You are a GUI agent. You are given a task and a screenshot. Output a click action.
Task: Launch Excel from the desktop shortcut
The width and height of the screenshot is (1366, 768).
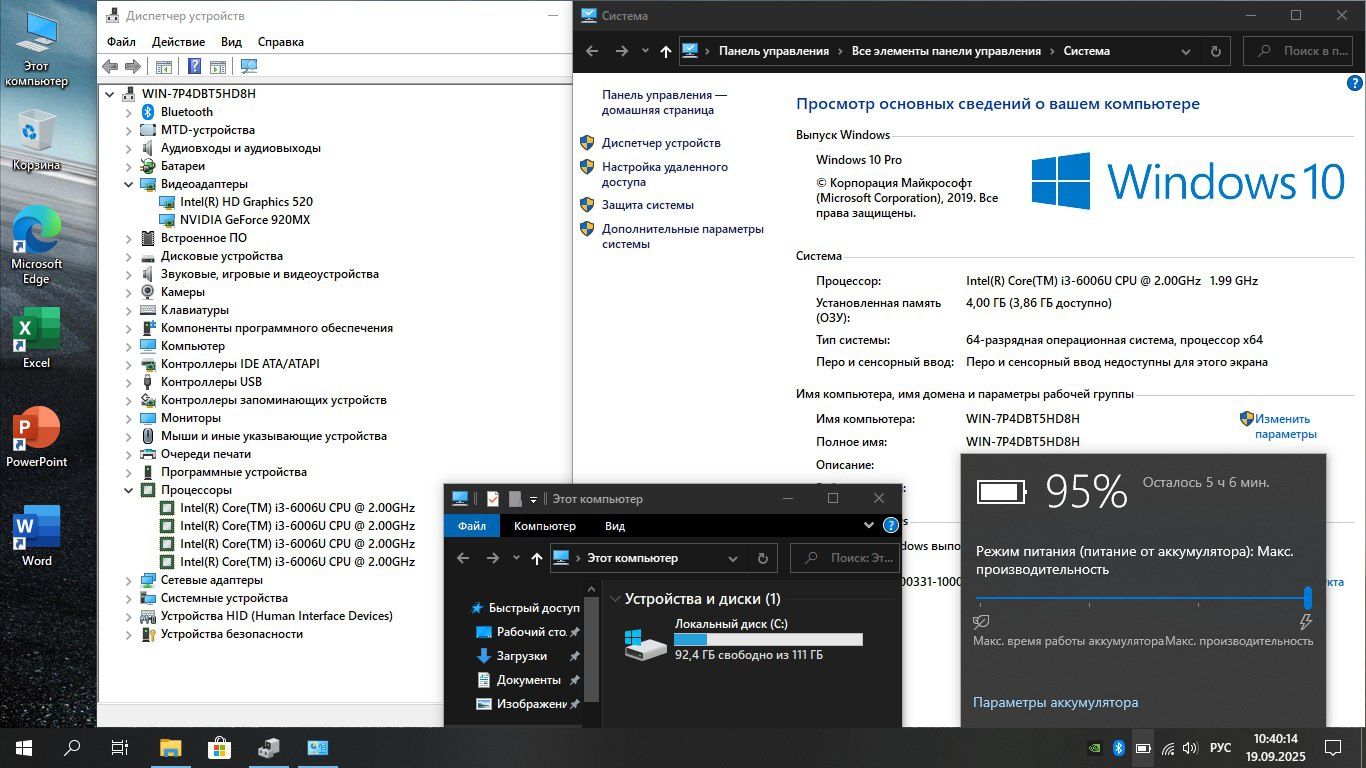36,338
